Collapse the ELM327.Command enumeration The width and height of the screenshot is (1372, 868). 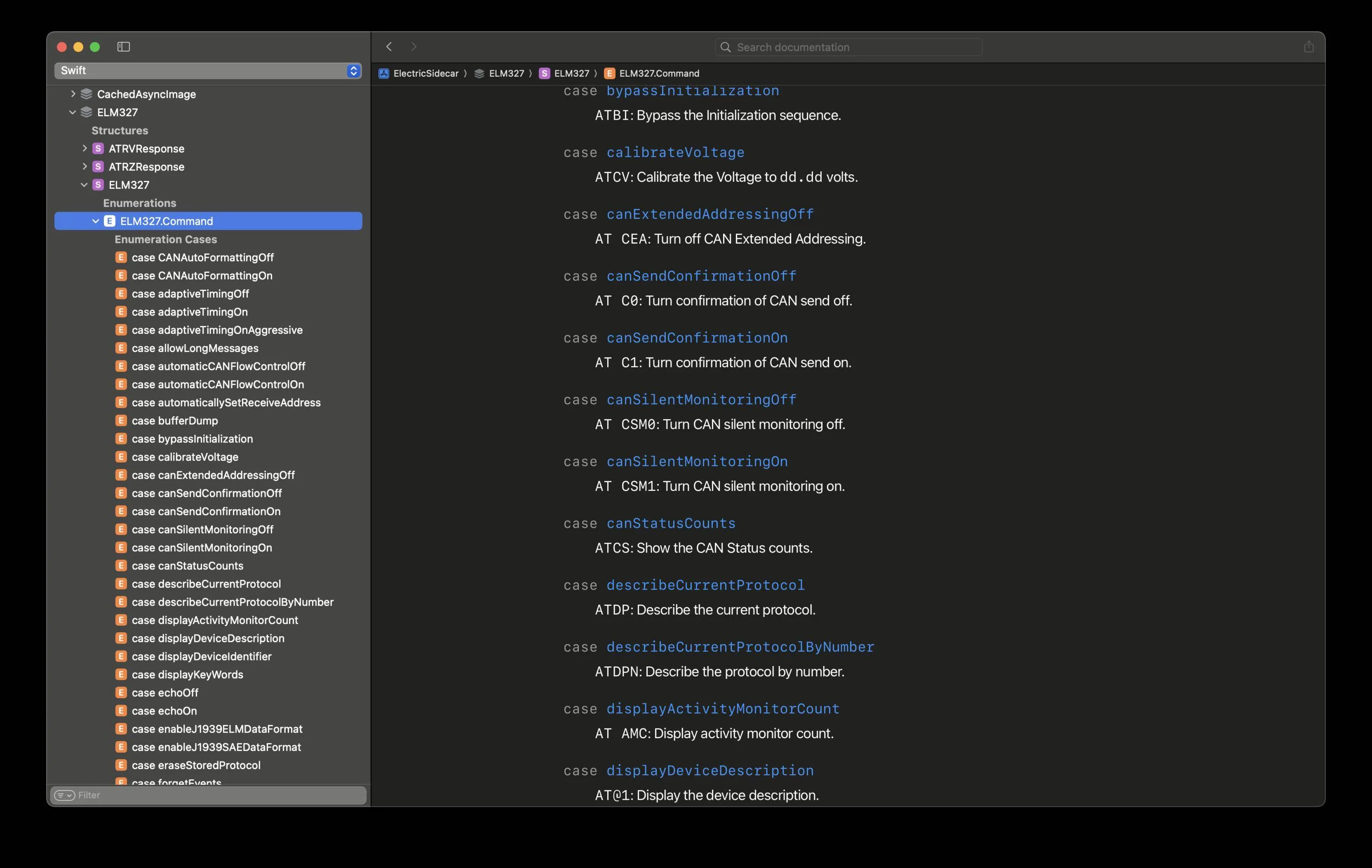point(96,221)
